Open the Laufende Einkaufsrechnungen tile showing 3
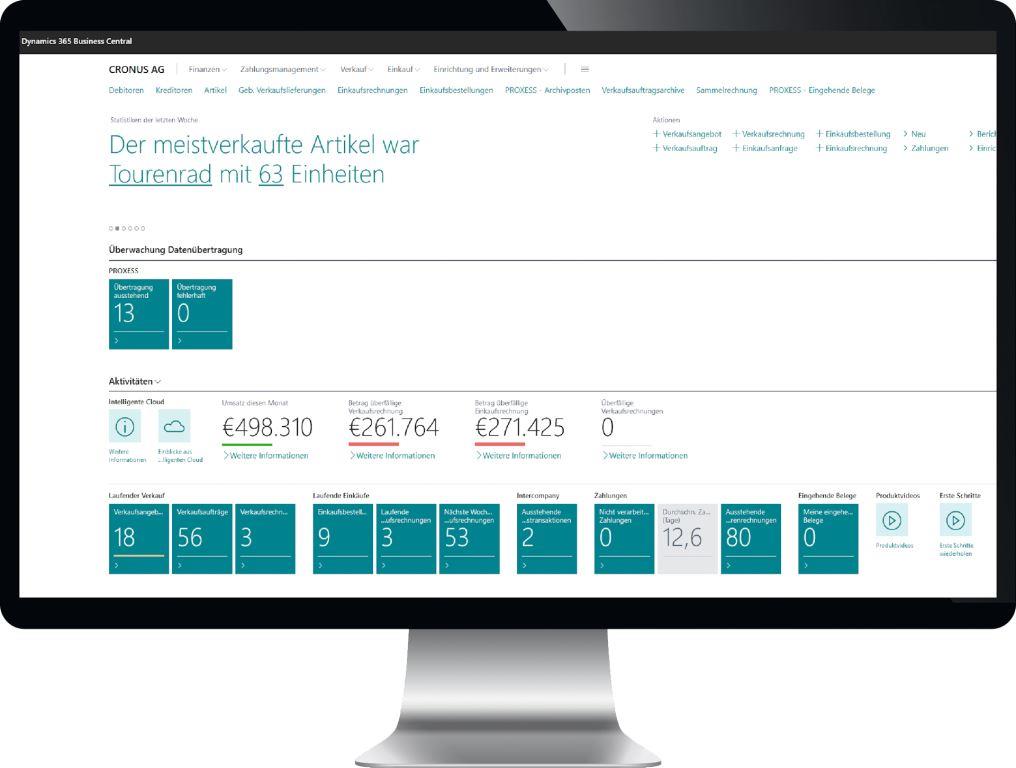The width and height of the screenshot is (1016, 768). pyautogui.click(x=406, y=539)
